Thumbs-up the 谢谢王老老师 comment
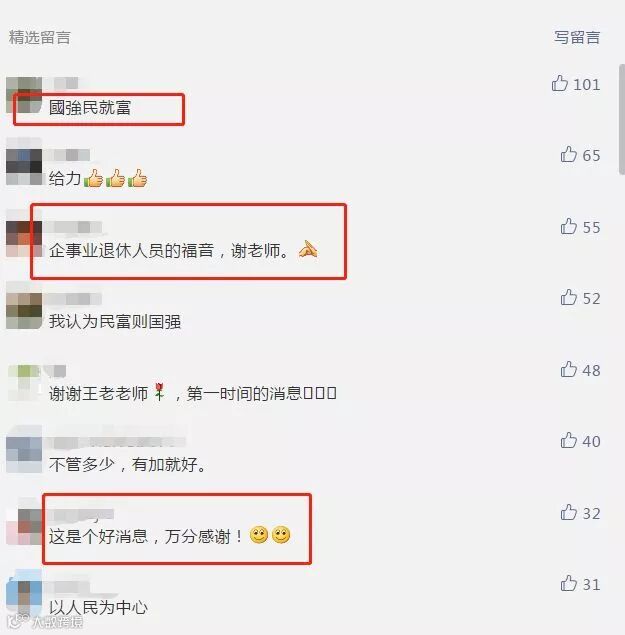This screenshot has width=625, height=635. coord(569,369)
